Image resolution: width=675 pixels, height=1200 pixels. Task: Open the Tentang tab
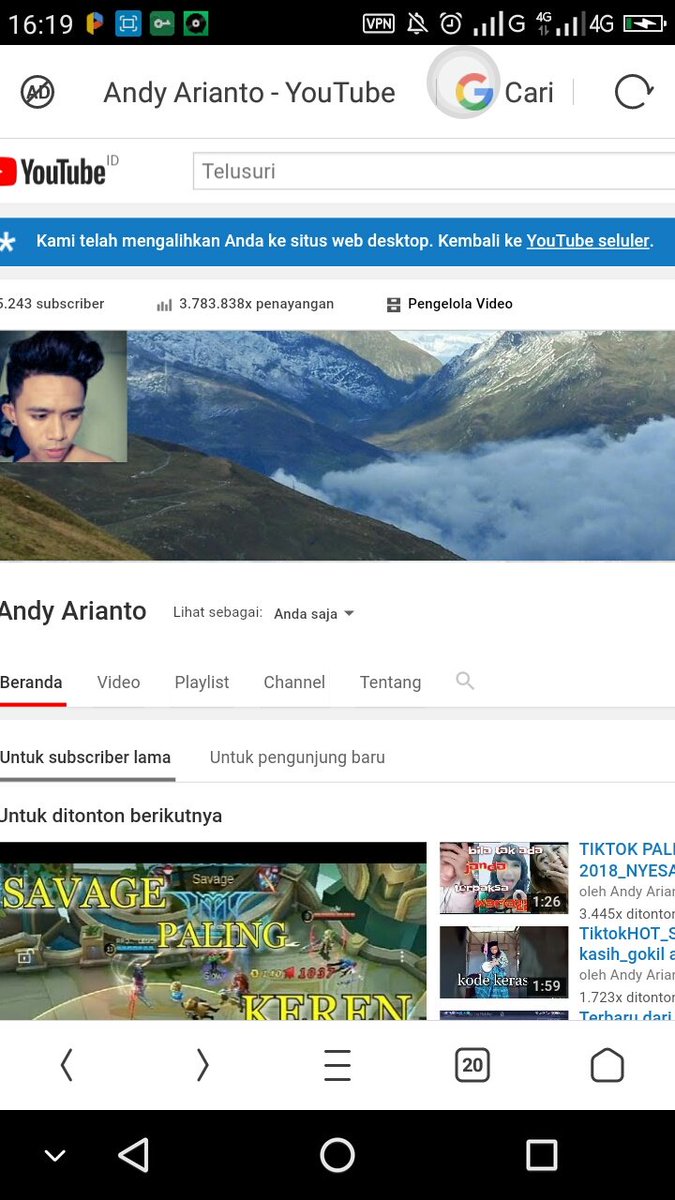390,682
